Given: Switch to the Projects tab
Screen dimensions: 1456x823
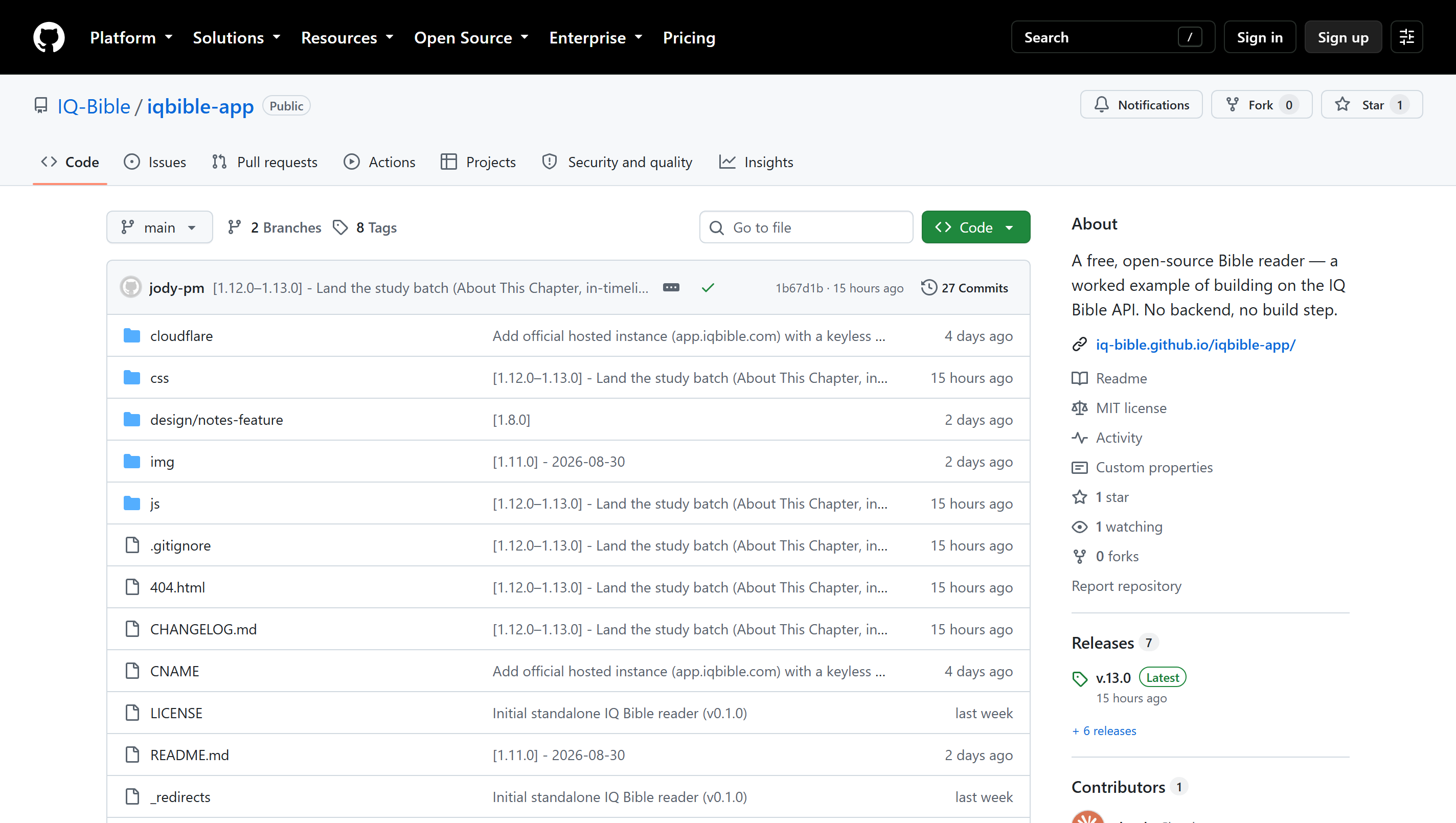Looking at the screenshot, I should (x=478, y=162).
